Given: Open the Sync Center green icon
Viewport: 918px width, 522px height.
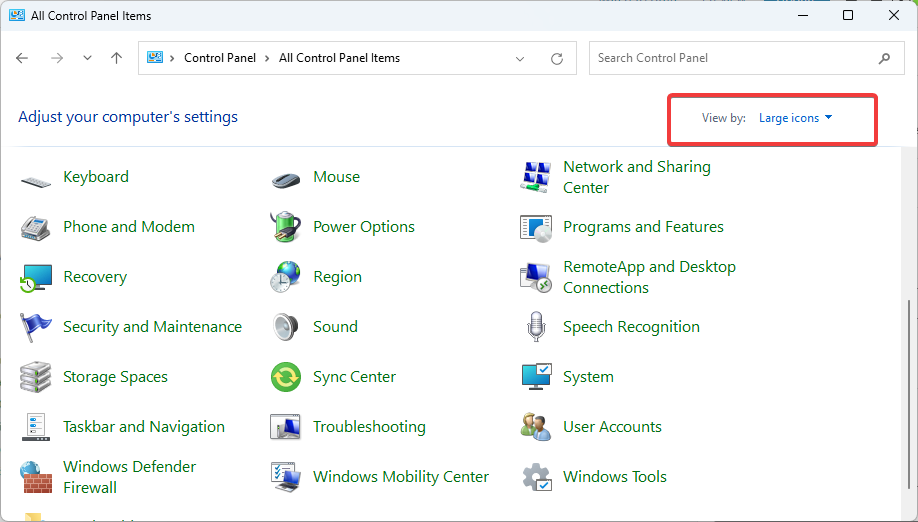Looking at the screenshot, I should pyautogui.click(x=286, y=377).
